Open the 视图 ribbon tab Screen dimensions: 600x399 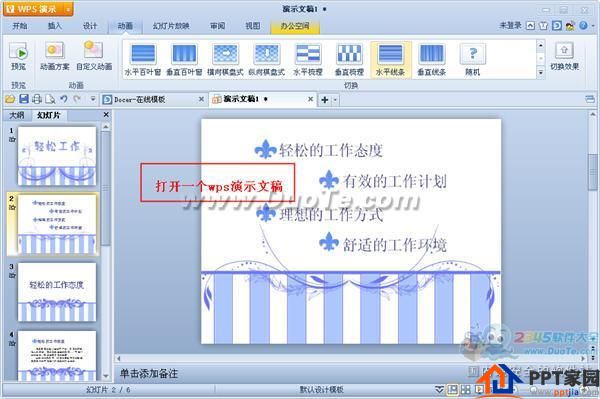point(253,26)
